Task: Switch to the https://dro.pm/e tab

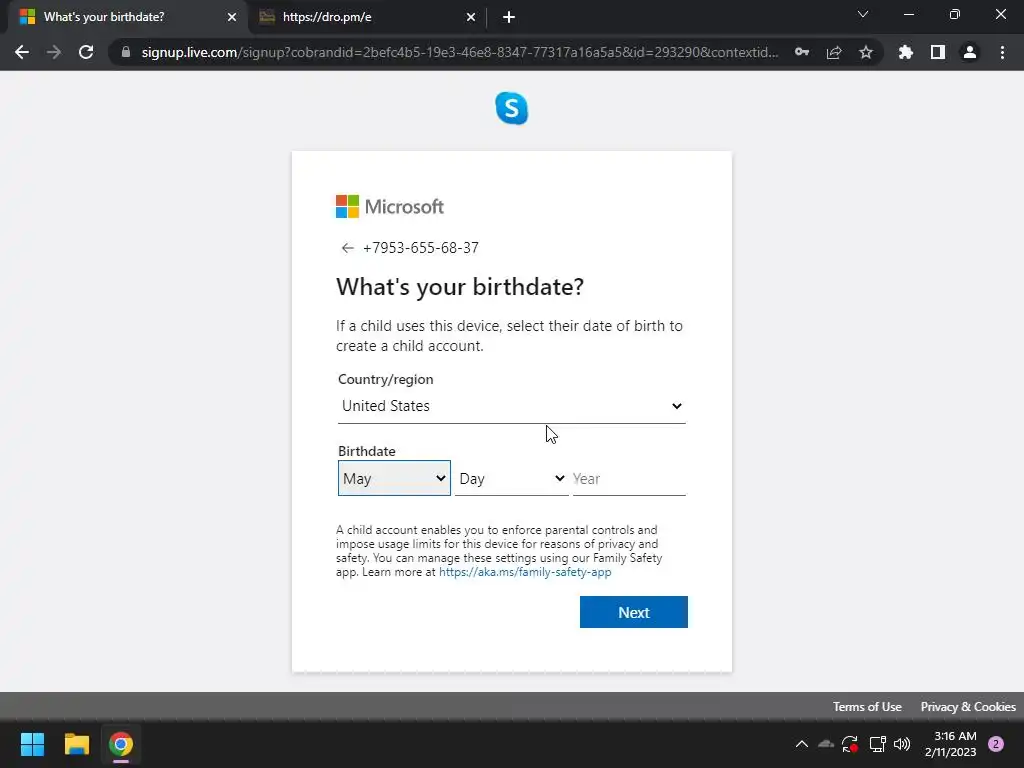Action: coord(366,17)
